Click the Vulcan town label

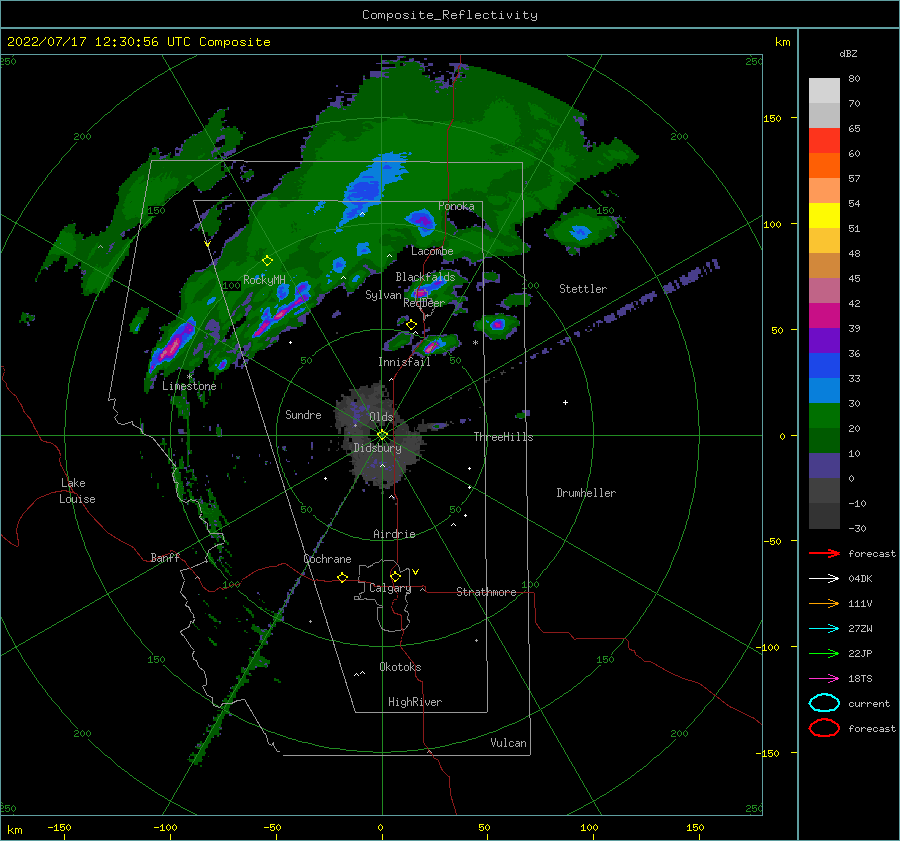point(508,743)
